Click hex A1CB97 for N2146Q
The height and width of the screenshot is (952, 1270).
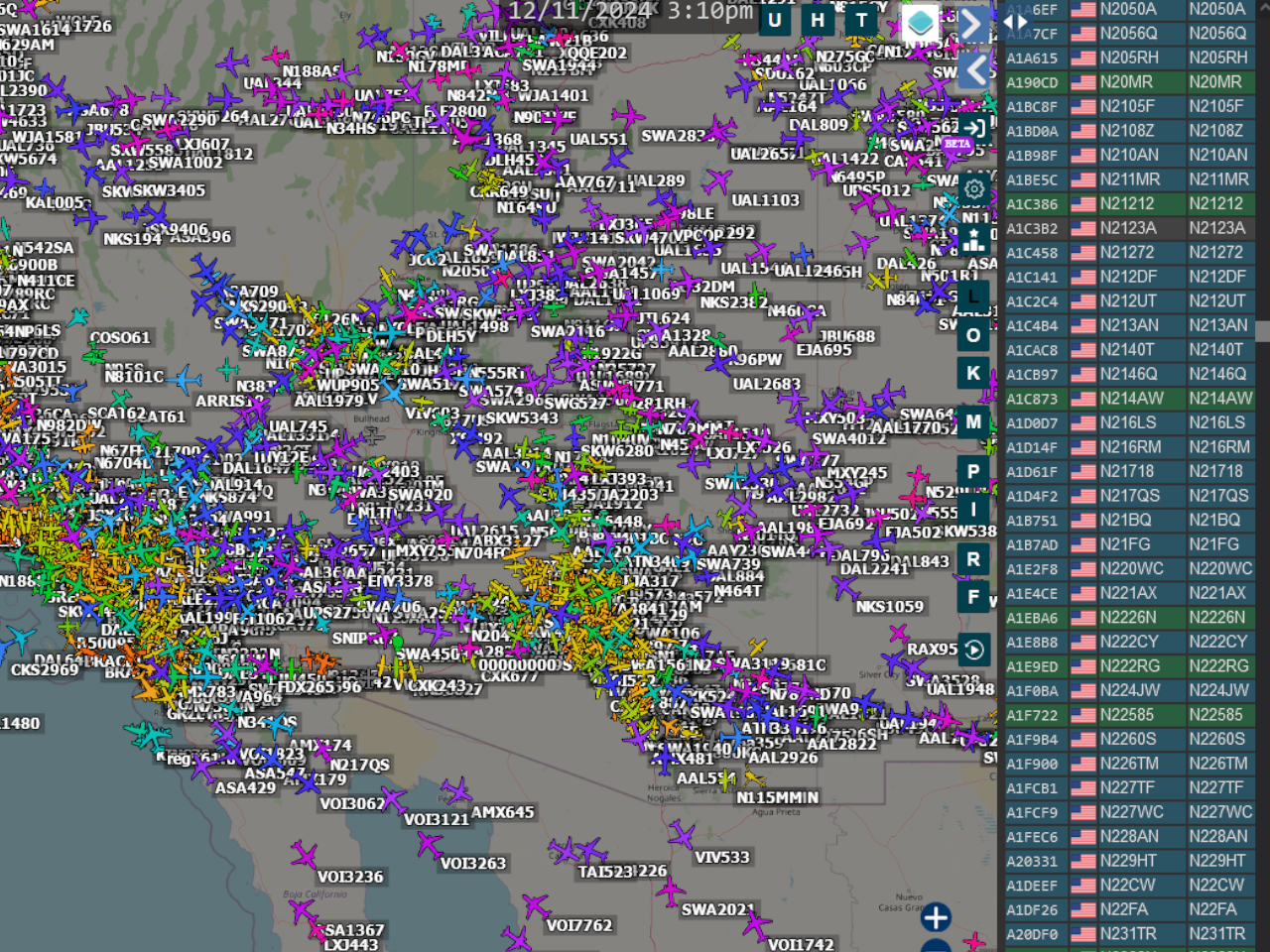click(1032, 375)
